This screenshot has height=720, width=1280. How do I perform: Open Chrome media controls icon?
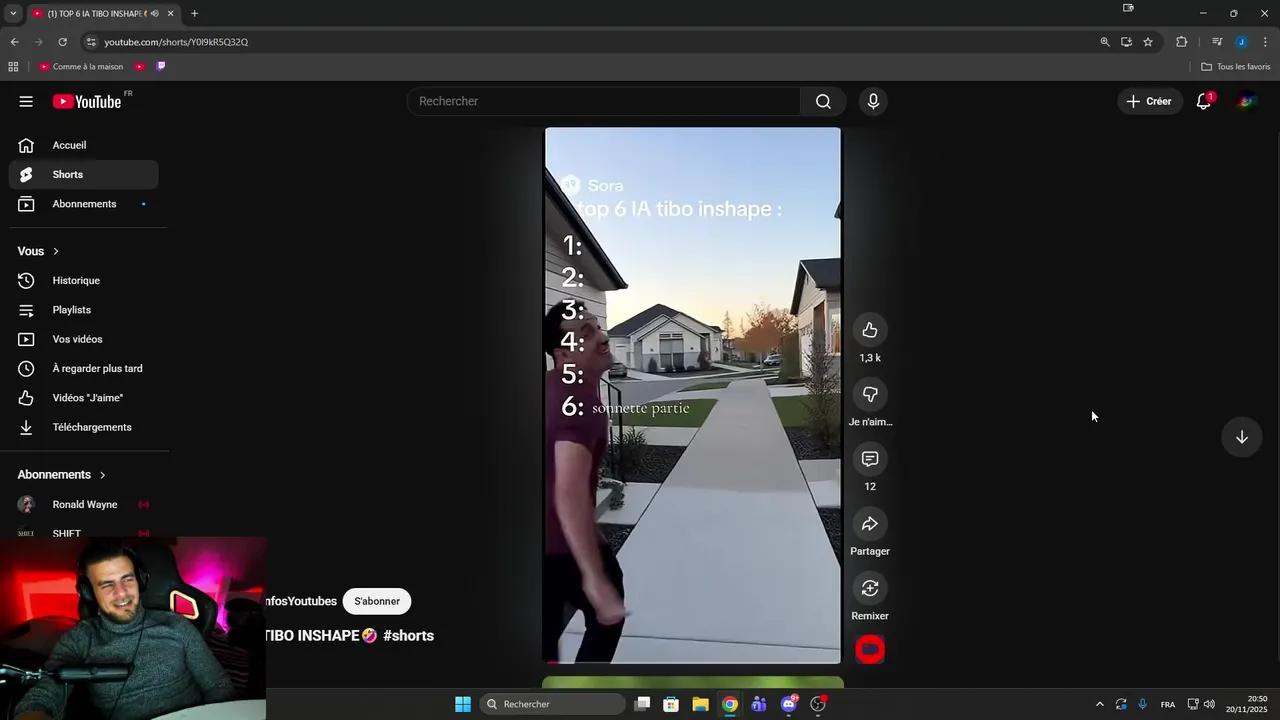pos(1217,42)
